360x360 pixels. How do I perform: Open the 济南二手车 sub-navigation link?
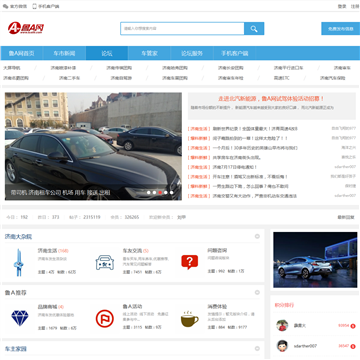69,78
